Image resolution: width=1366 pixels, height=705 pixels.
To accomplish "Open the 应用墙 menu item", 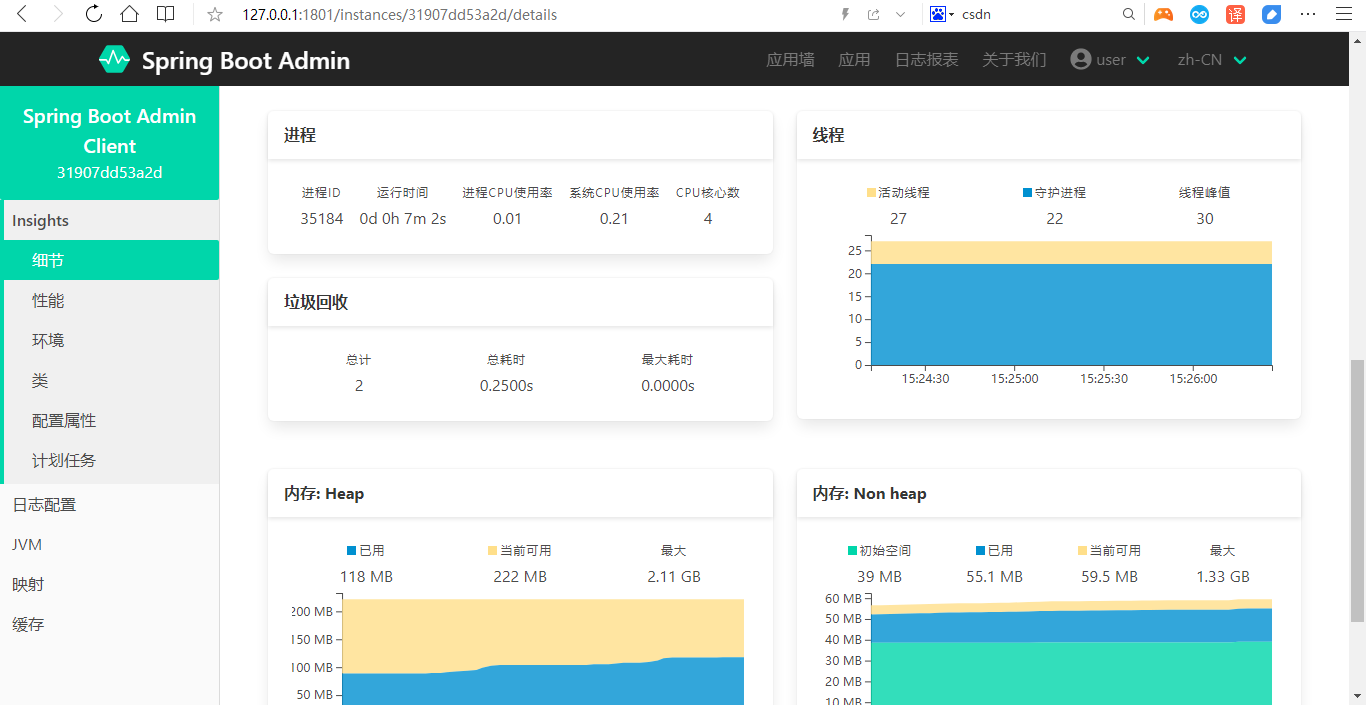I will click(x=790, y=59).
